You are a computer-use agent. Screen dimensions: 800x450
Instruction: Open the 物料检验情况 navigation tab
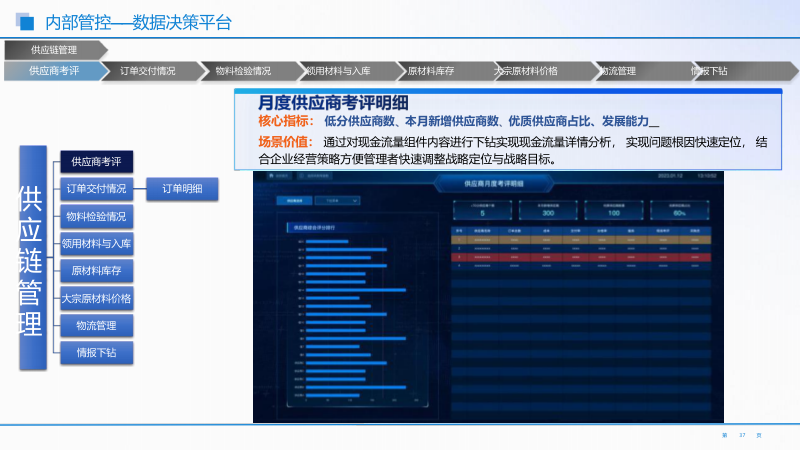242,71
